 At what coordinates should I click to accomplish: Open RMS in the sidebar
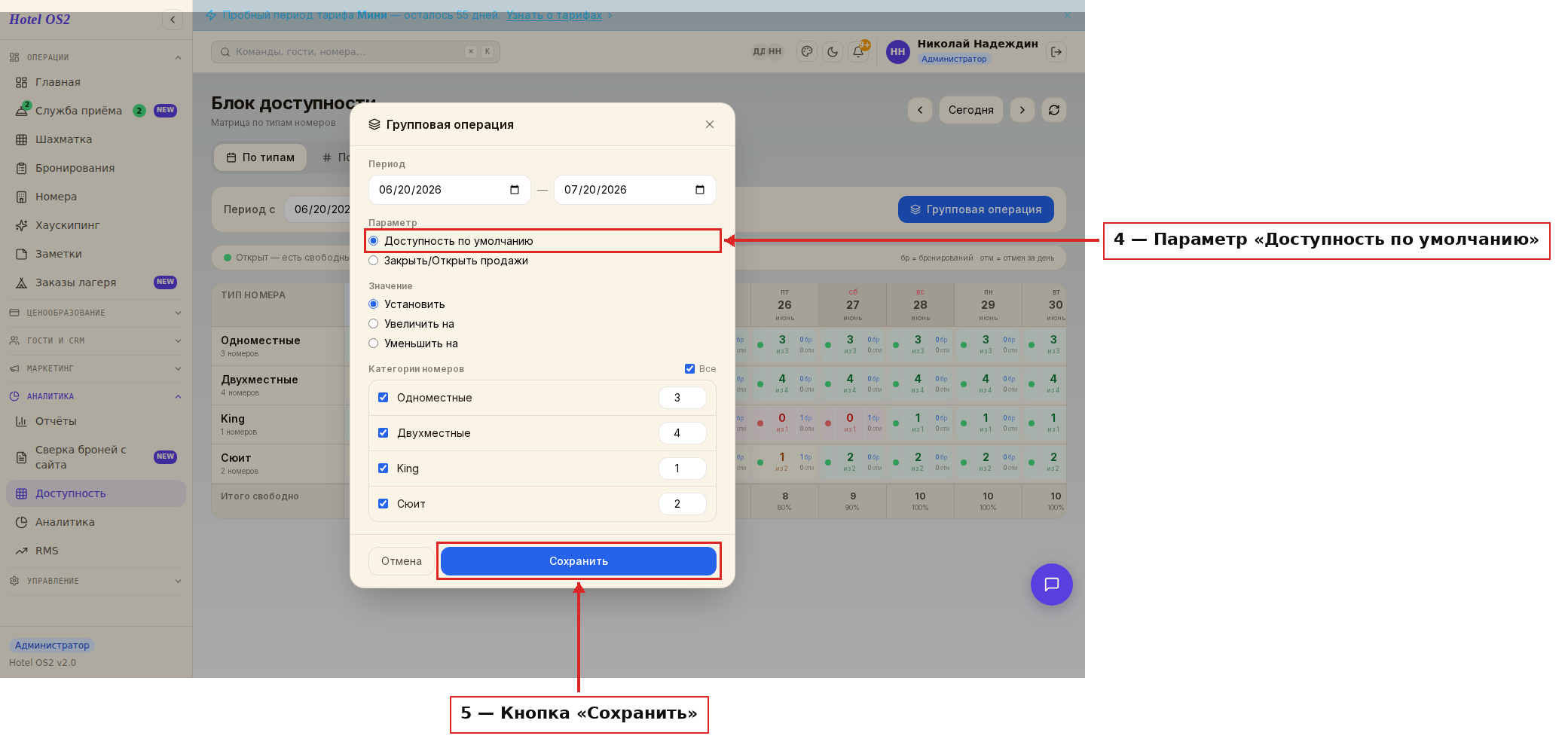point(95,551)
